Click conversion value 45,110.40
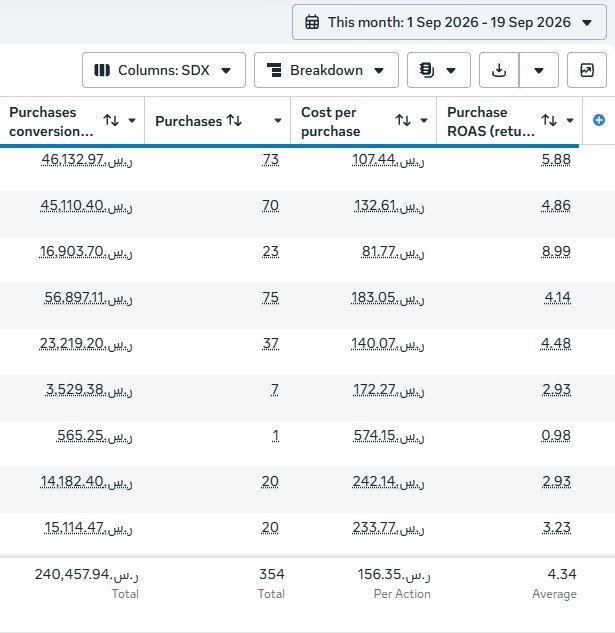This screenshot has width=615, height=633. click(86, 206)
